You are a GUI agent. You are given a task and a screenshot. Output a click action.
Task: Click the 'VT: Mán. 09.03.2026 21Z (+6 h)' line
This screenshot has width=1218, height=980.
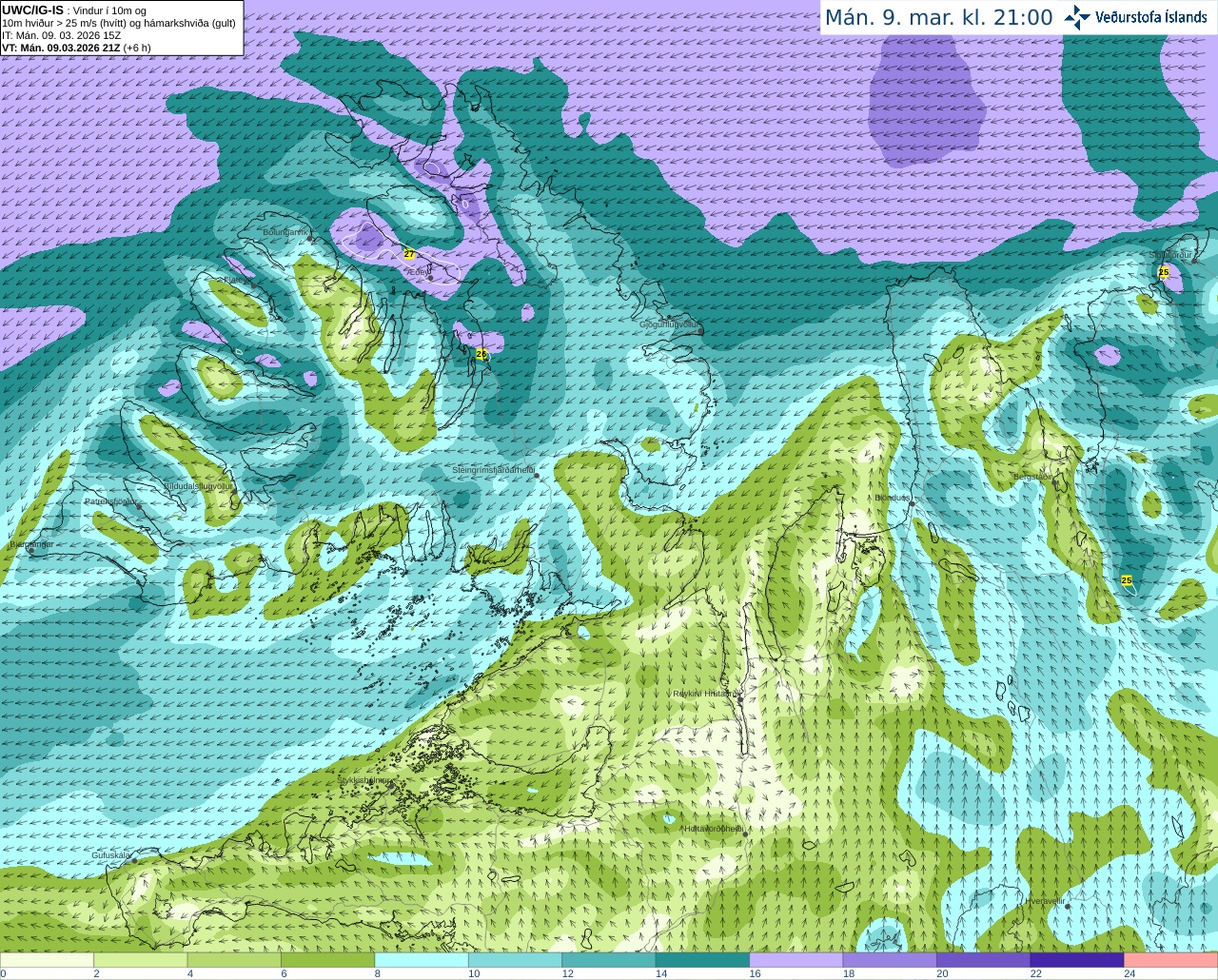click(76, 48)
